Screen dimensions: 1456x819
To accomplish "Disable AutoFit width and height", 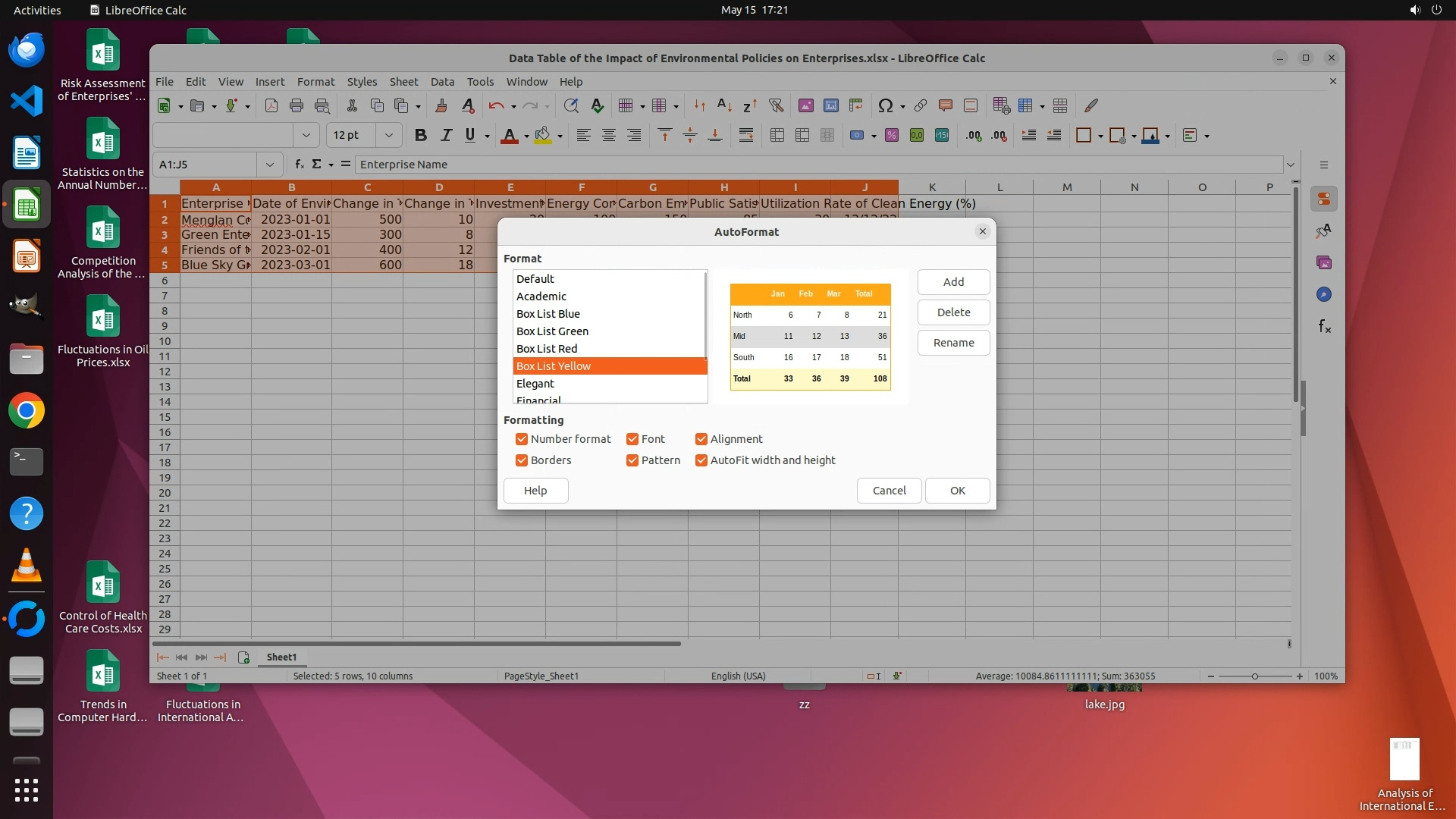I will [x=701, y=460].
